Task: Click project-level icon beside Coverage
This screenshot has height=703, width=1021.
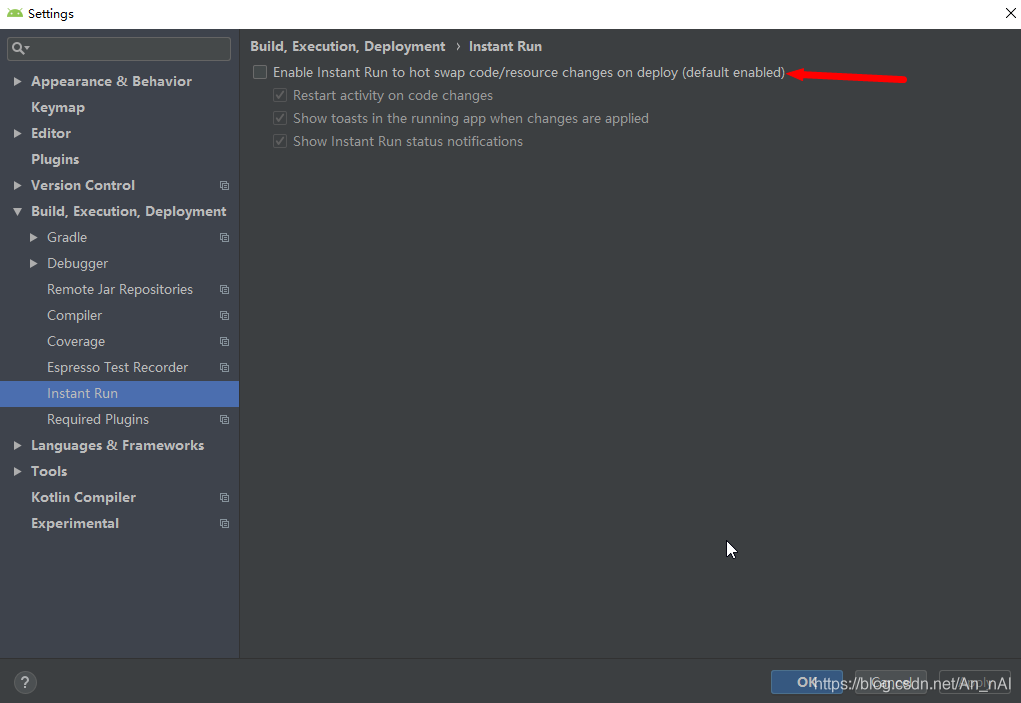Action: [x=225, y=342]
